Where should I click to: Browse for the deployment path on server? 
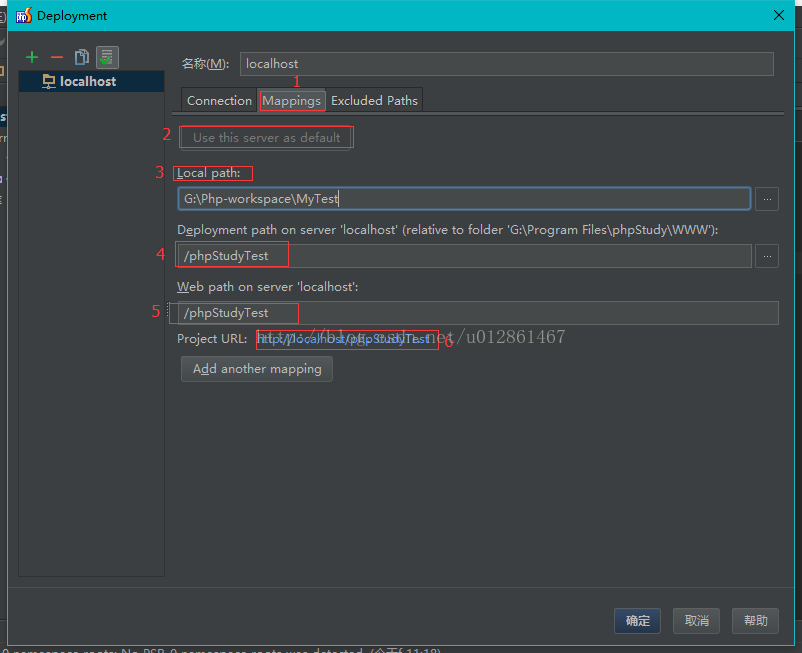point(766,256)
